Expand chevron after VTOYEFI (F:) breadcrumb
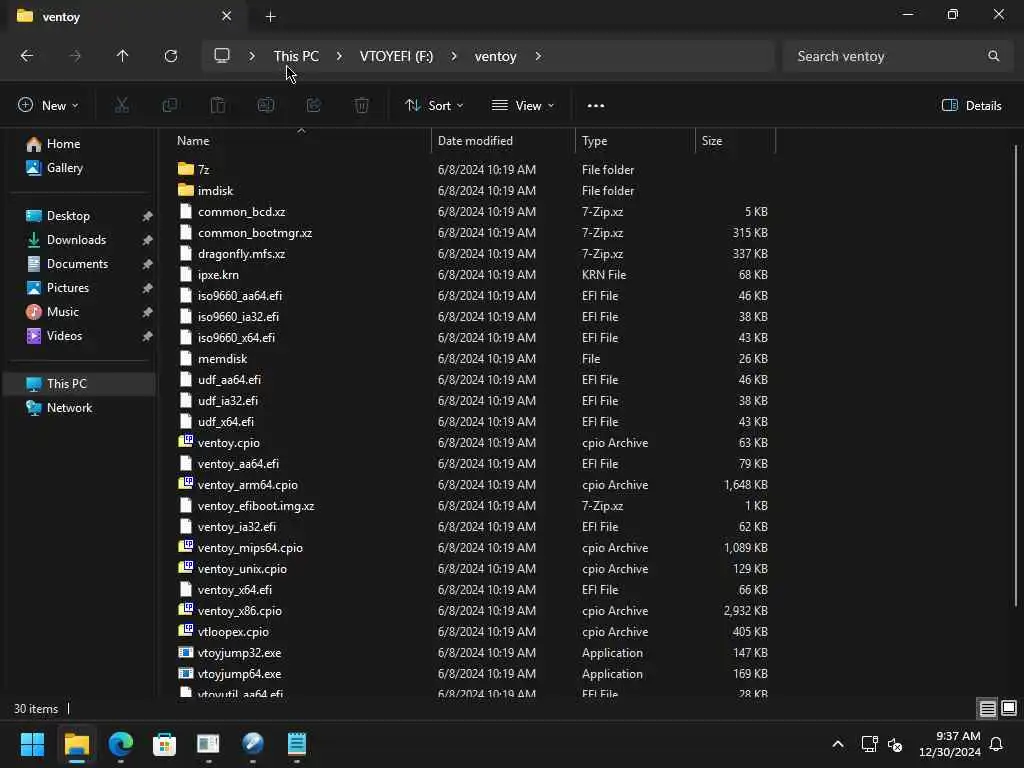The image size is (1024, 768). point(454,56)
